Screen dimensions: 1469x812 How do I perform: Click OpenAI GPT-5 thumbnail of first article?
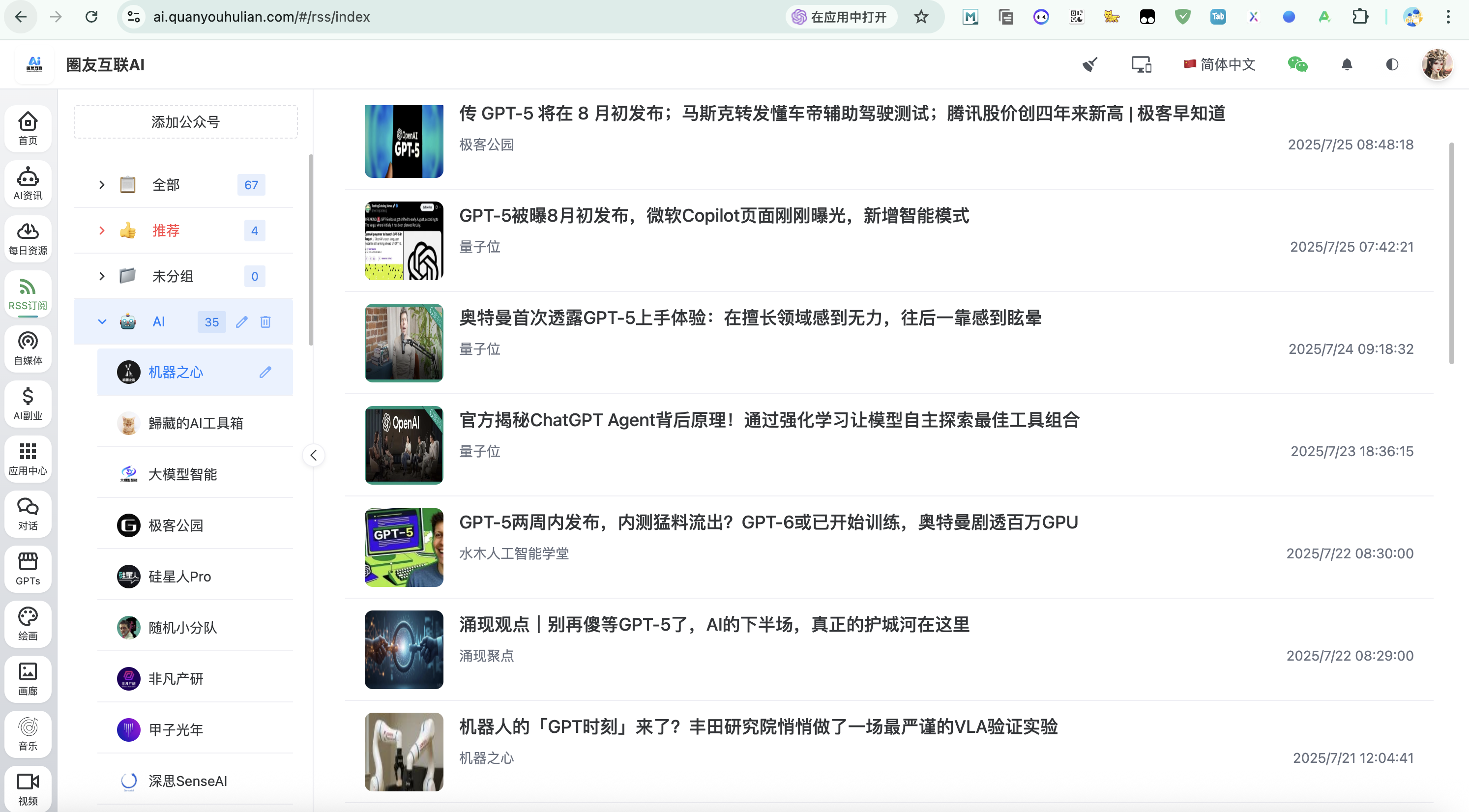coord(404,141)
